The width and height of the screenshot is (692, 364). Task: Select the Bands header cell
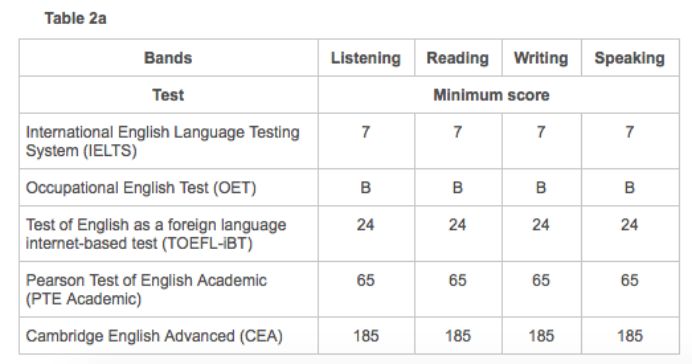pyautogui.click(x=168, y=58)
